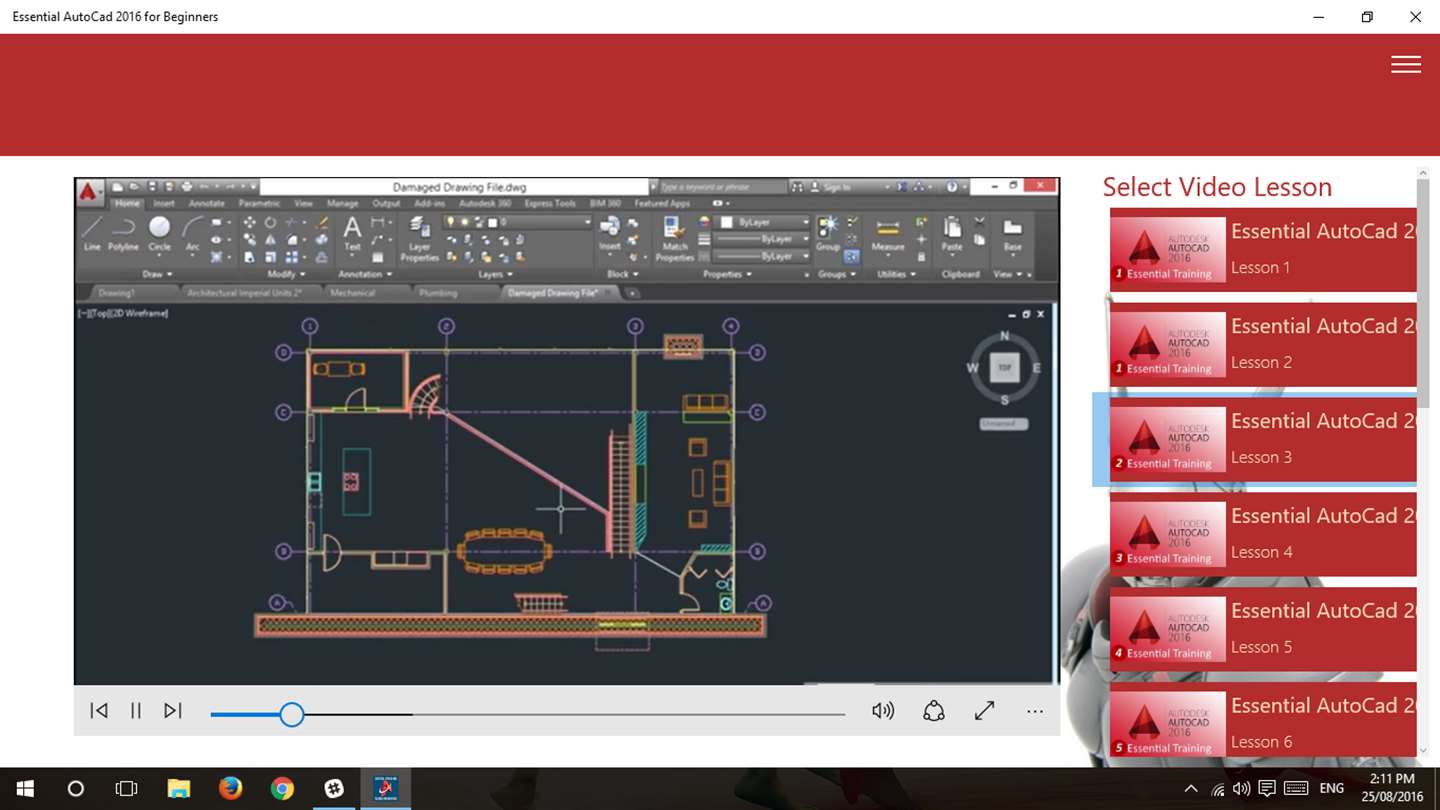
Task: Click the video seek slider handle
Action: (x=291, y=714)
